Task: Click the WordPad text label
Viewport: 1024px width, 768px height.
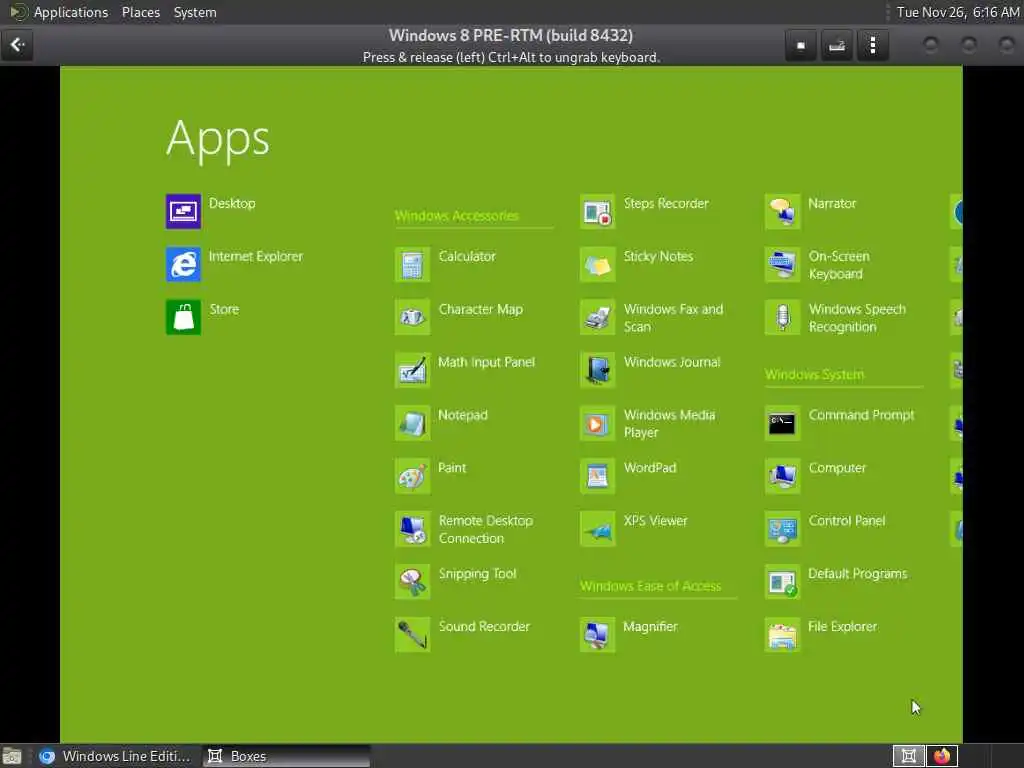Action: point(650,468)
